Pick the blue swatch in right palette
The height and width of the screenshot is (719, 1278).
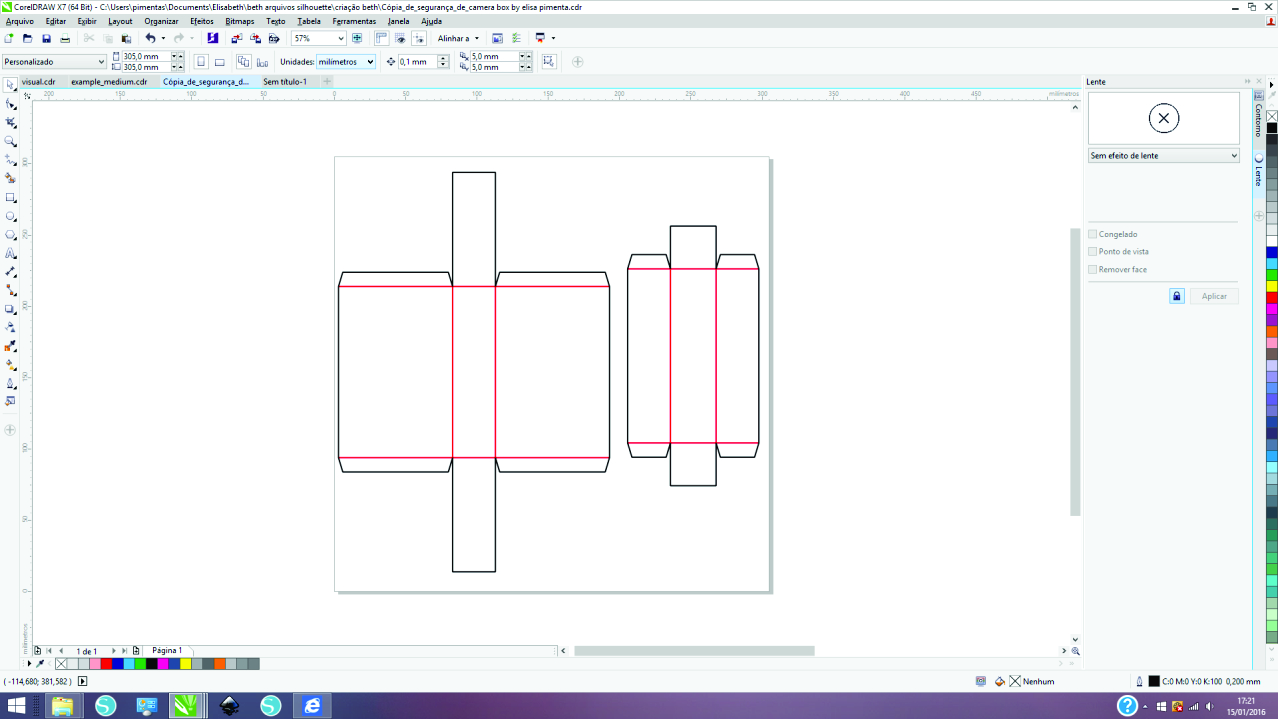pyautogui.click(x=1272, y=252)
